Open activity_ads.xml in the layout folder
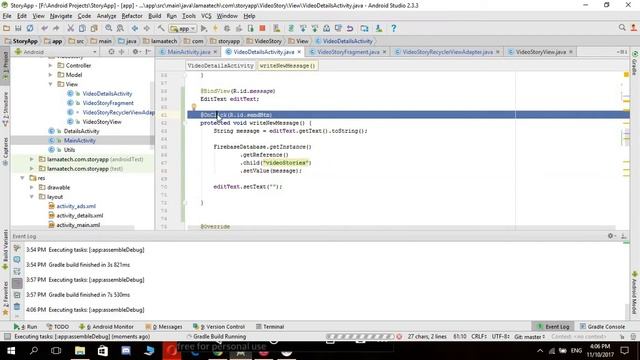This screenshot has height=360, width=640. pos(76,206)
